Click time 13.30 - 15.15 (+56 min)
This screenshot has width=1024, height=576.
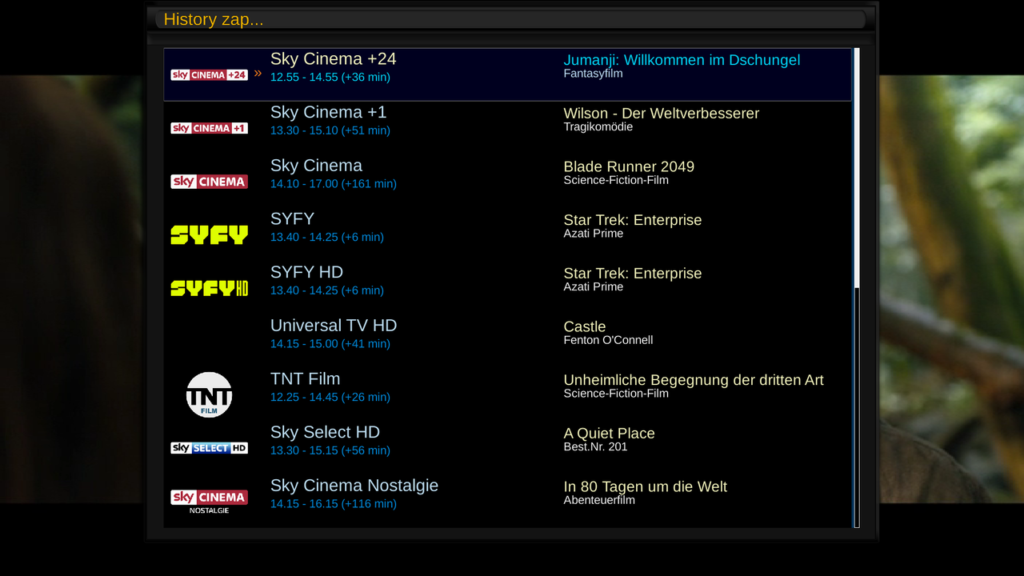330,451
